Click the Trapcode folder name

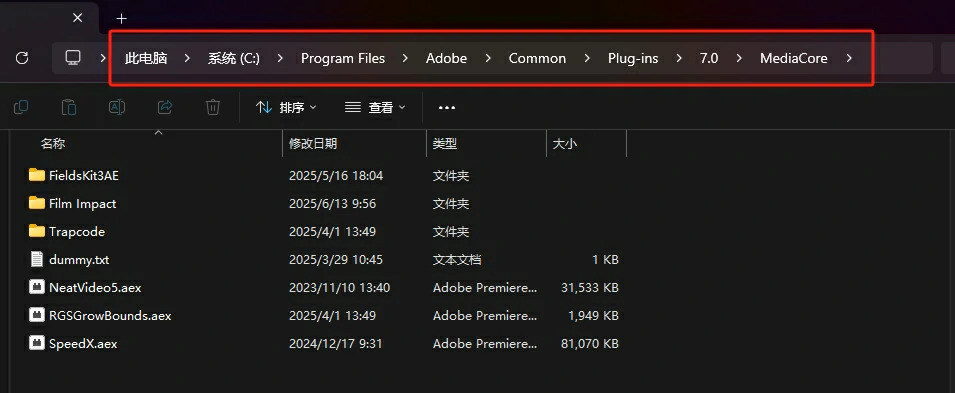coord(77,232)
